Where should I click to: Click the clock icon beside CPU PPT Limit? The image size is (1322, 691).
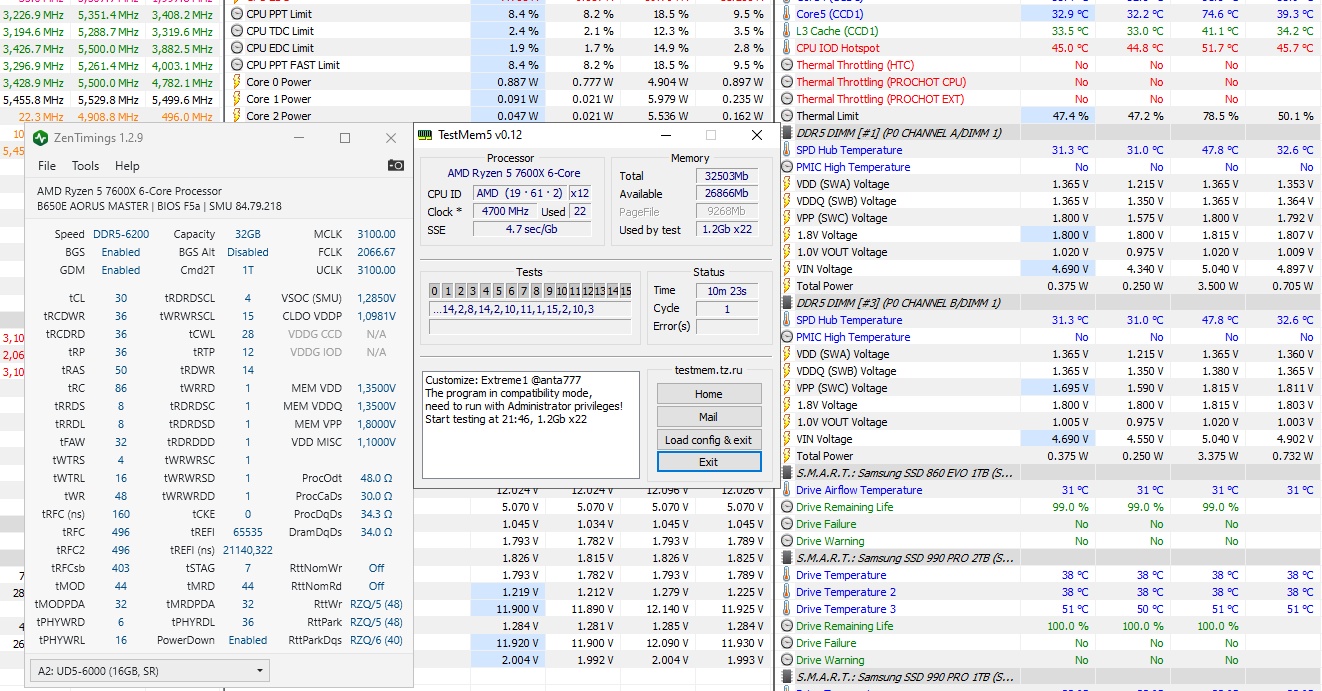(x=236, y=14)
